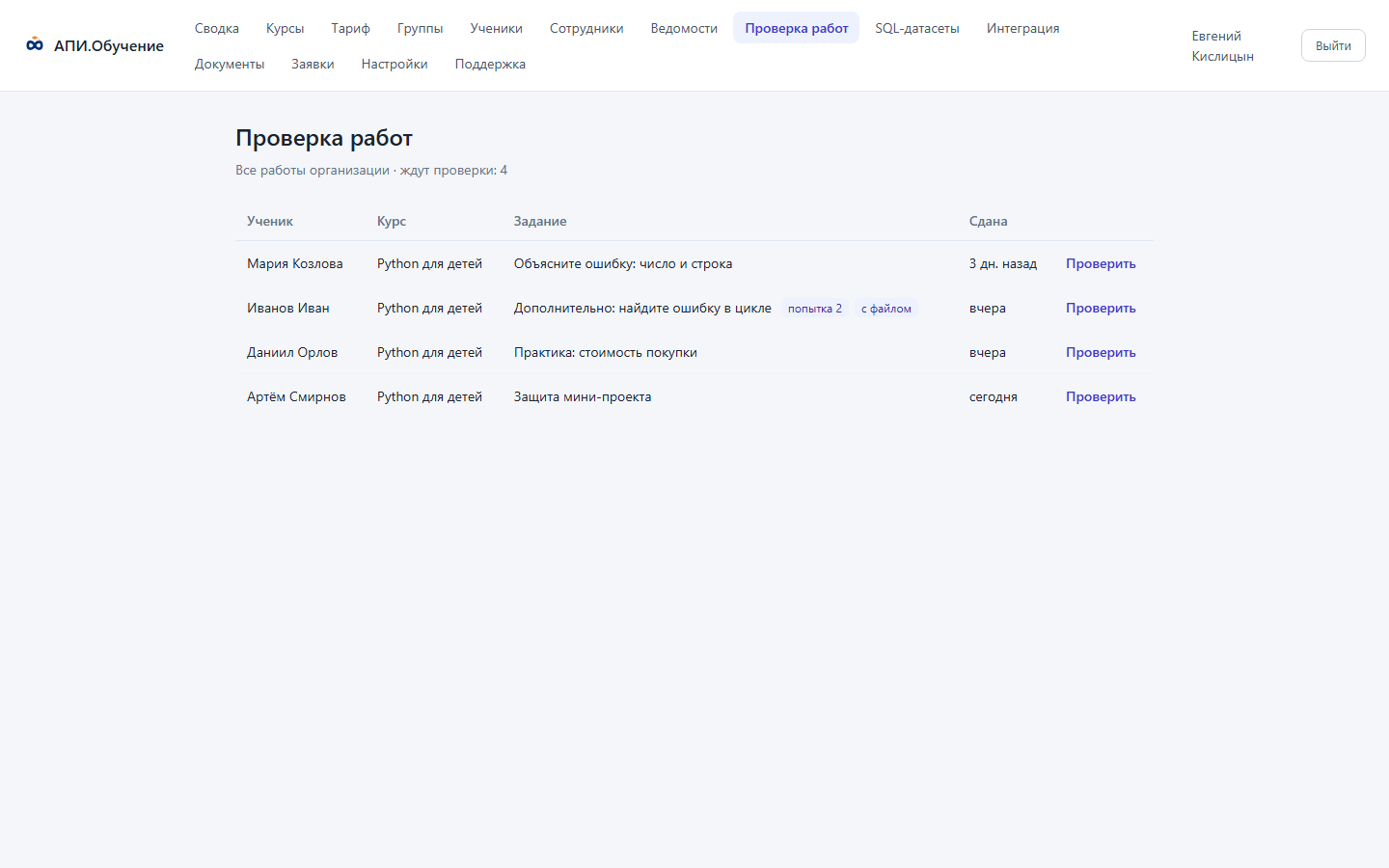Select the student name Иванов Иван
The width and height of the screenshot is (1389, 868).
coord(288,308)
